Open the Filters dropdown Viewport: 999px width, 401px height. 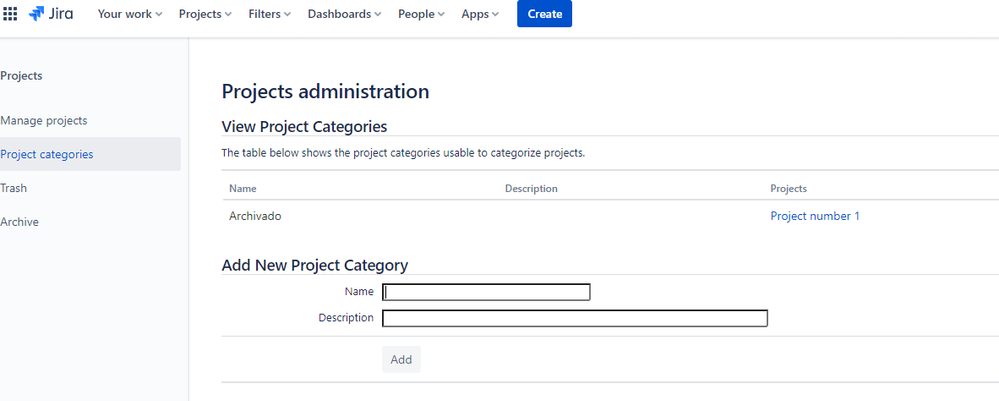269,14
